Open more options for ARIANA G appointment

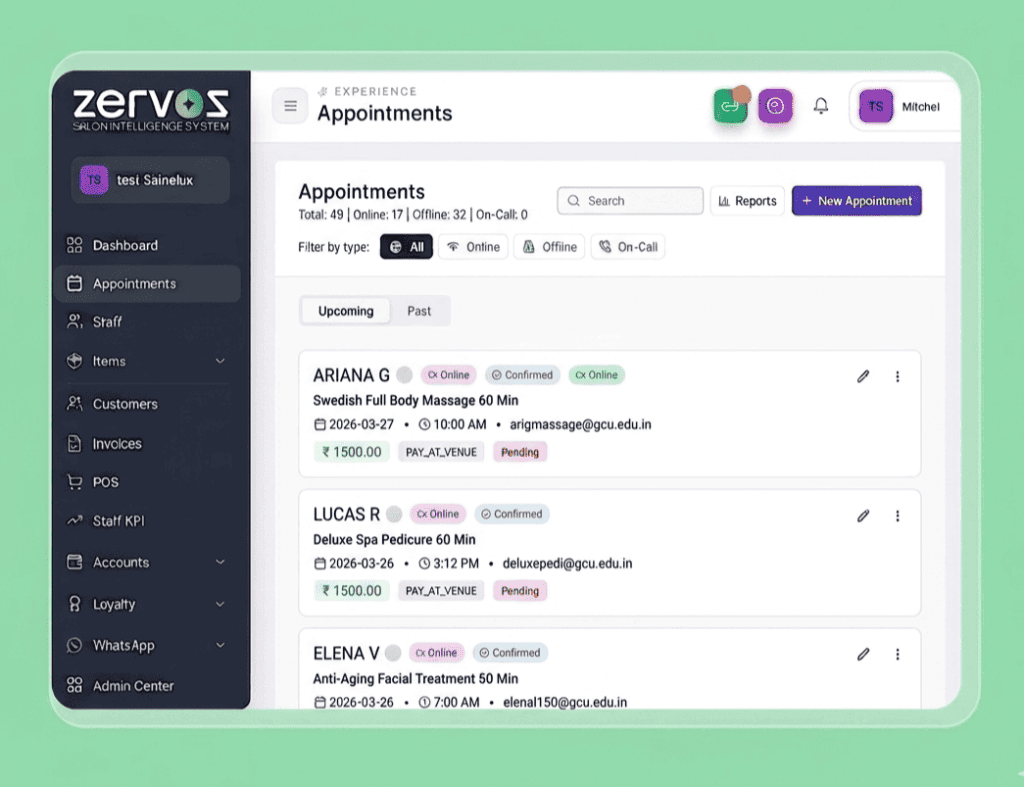click(897, 377)
